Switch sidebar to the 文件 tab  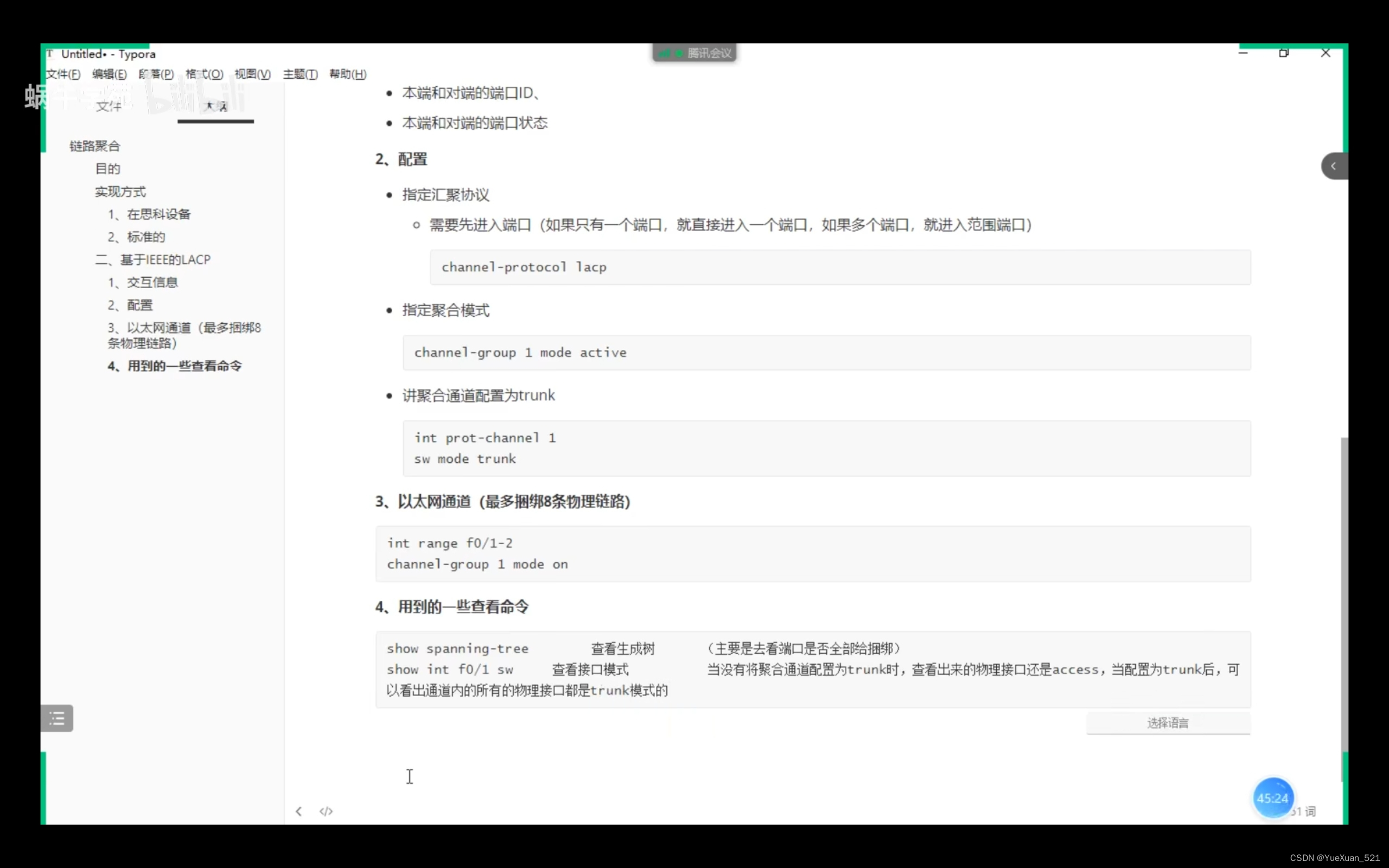(109, 106)
